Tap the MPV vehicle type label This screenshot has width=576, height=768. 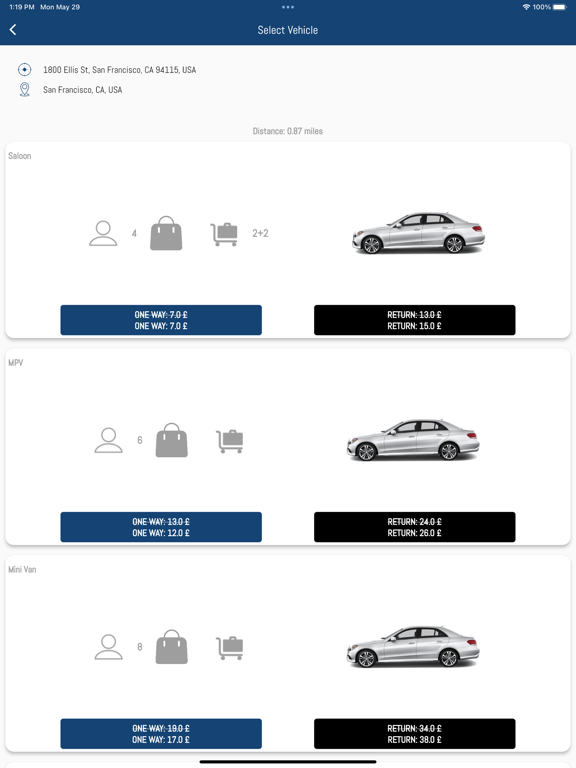click(x=16, y=362)
